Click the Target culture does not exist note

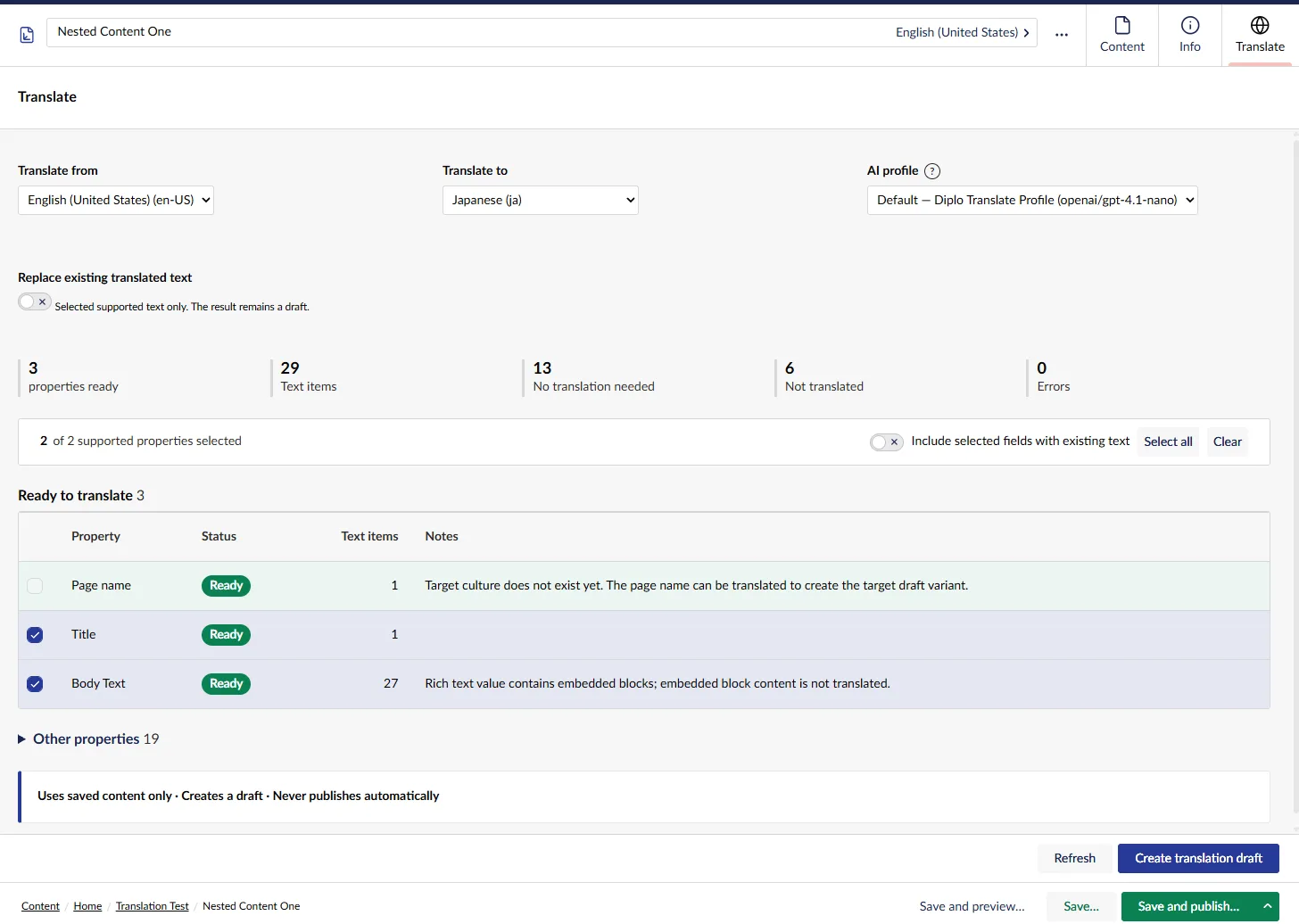coord(697,586)
